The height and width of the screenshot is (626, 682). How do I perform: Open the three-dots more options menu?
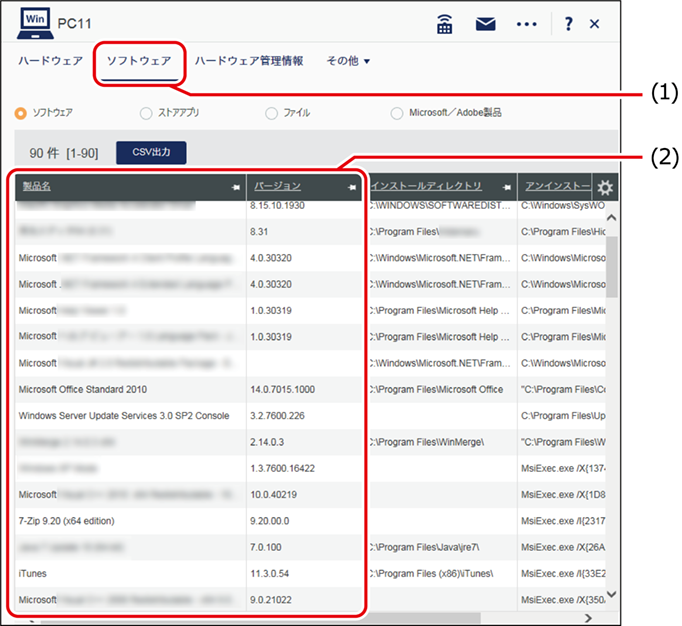(x=526, y=24)
